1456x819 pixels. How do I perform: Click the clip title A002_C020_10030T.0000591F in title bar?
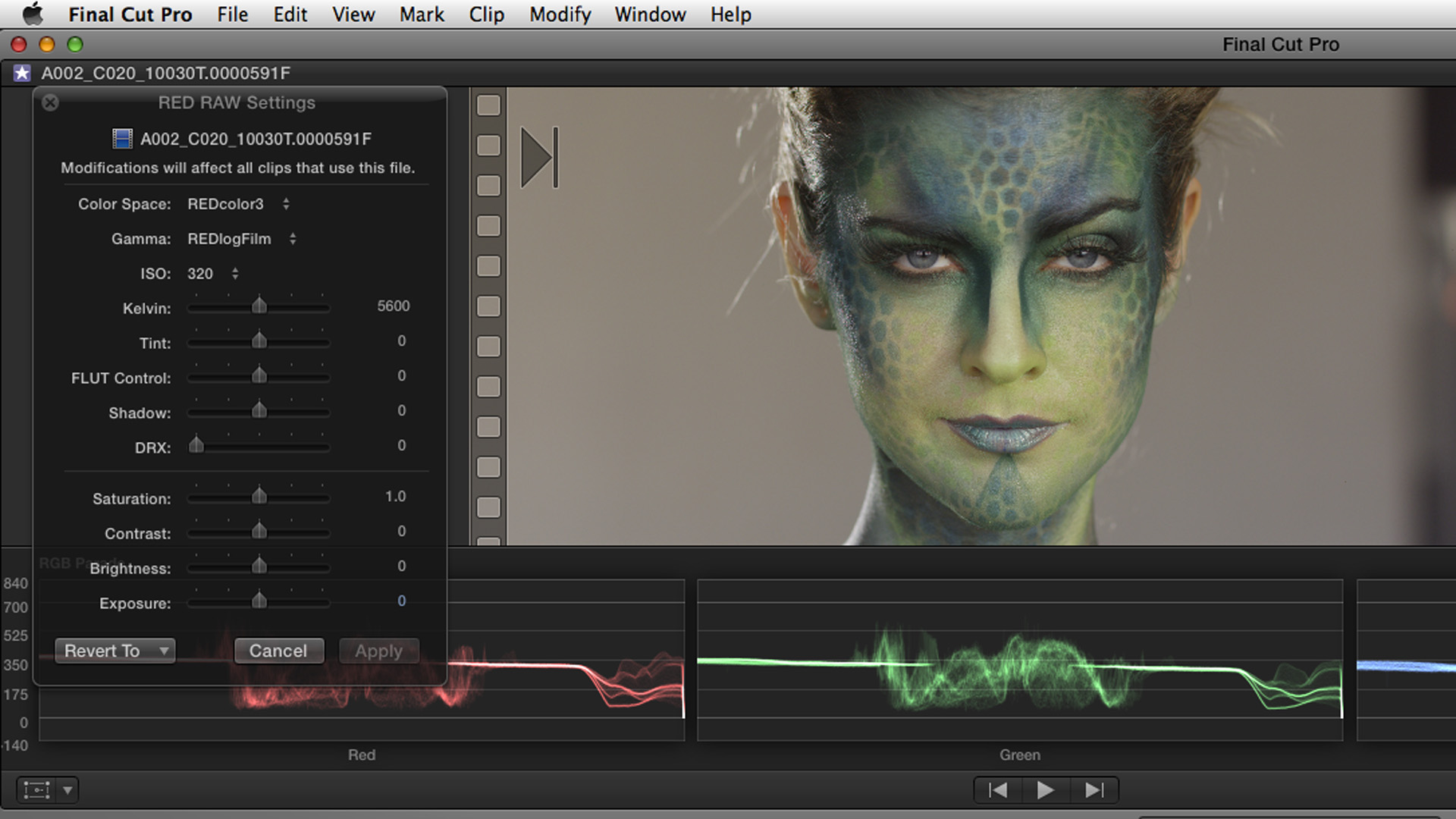(x=165, y=73)
